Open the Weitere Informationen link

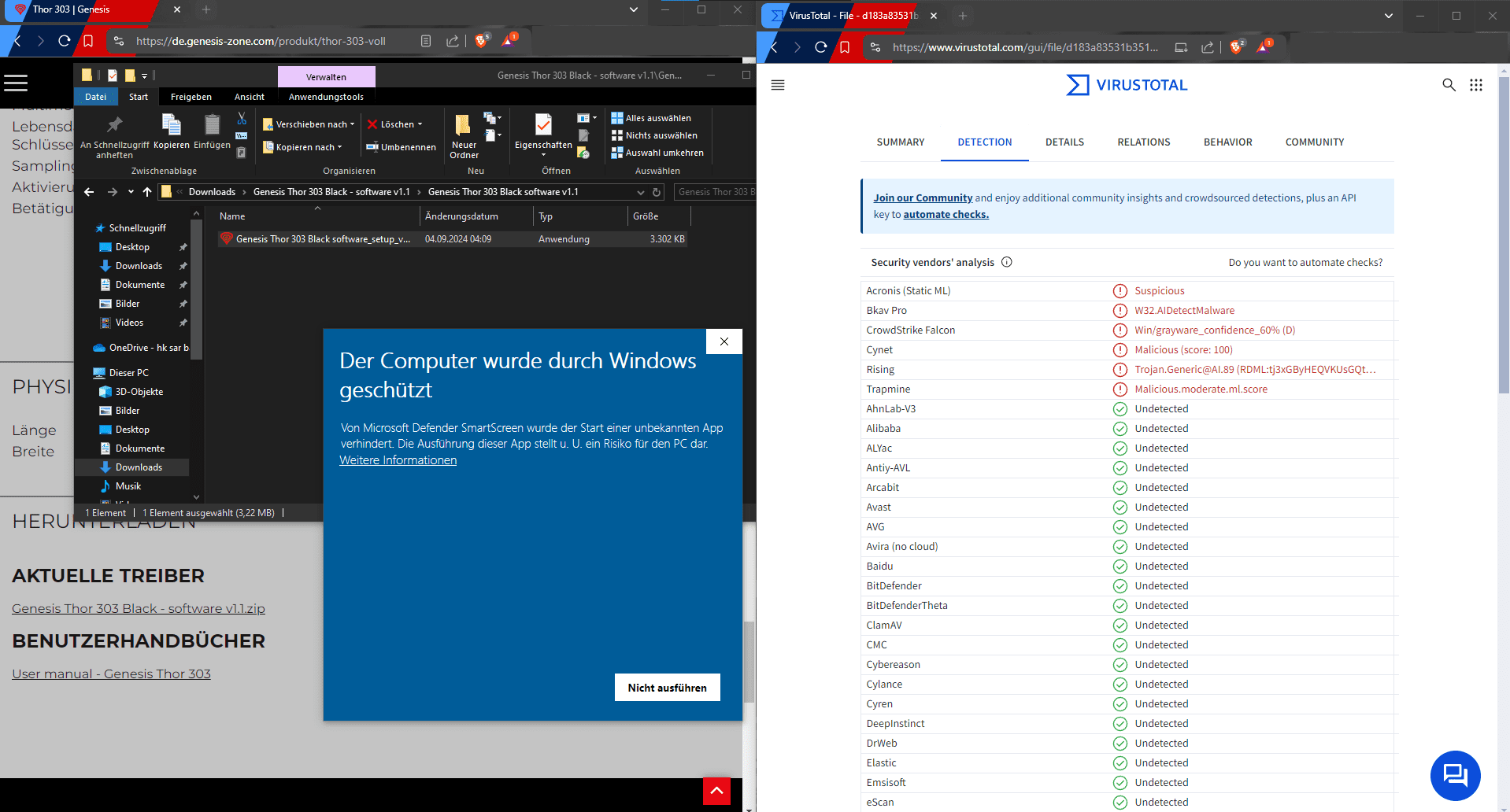click(398, 460)
